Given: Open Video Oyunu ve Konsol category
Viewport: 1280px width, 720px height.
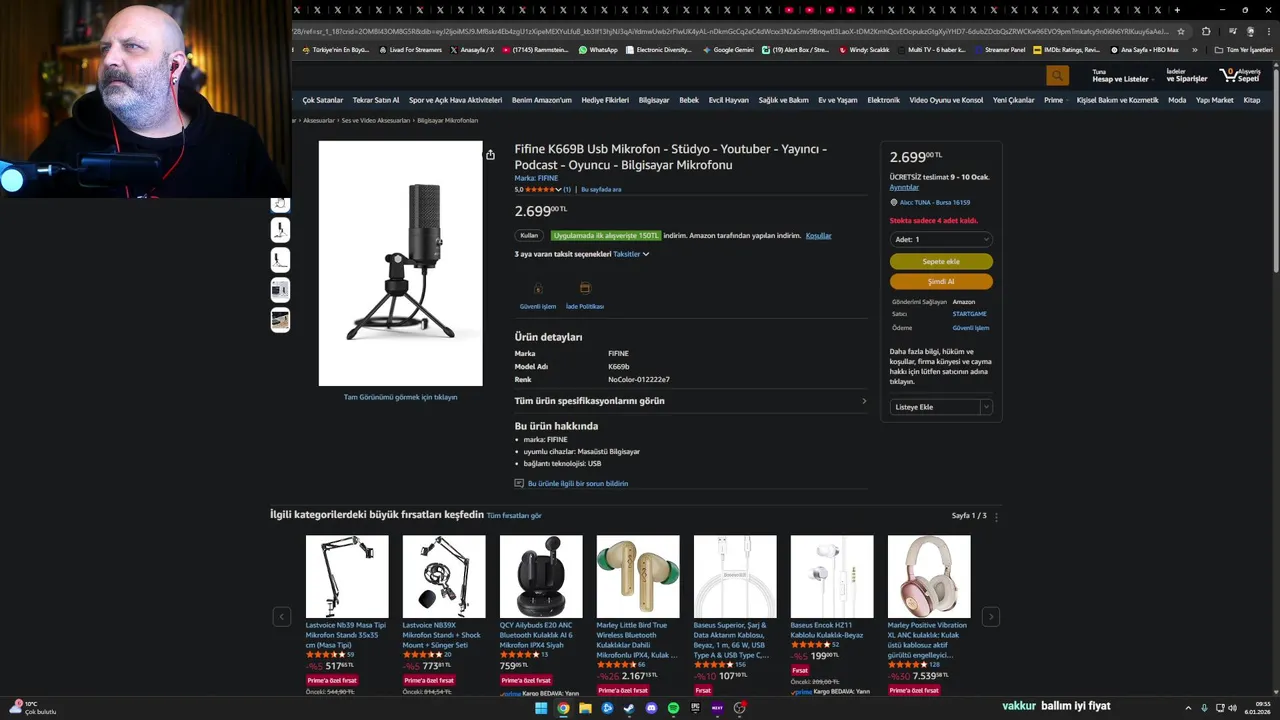Looking at the screenshot, I should point(946,100).
